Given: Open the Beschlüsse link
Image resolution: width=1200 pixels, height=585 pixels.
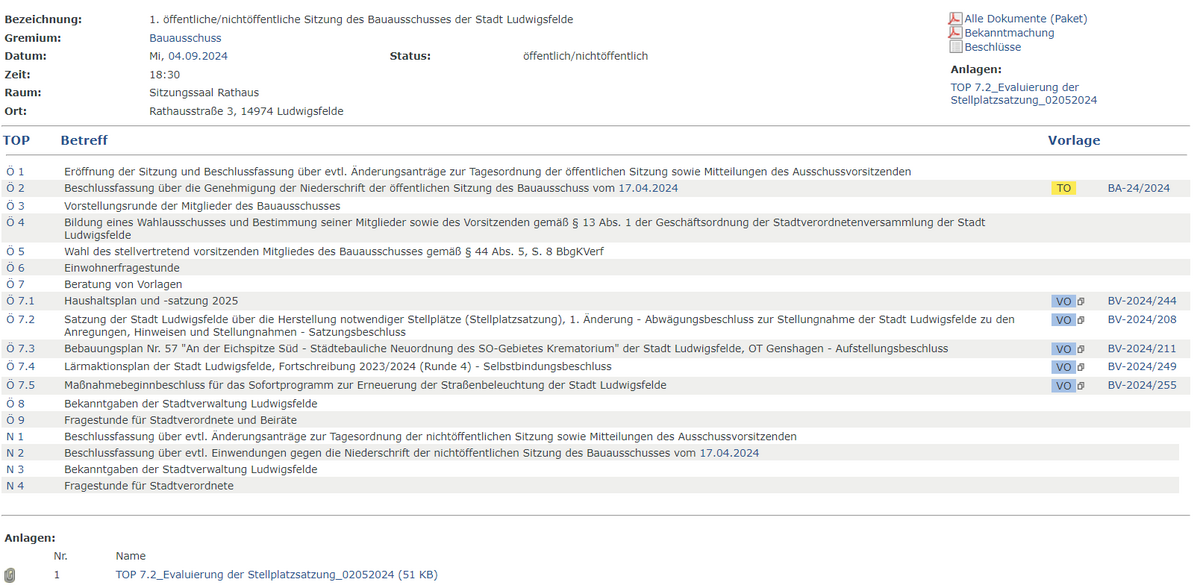Looking at the screenshot, I should [994, 47].
